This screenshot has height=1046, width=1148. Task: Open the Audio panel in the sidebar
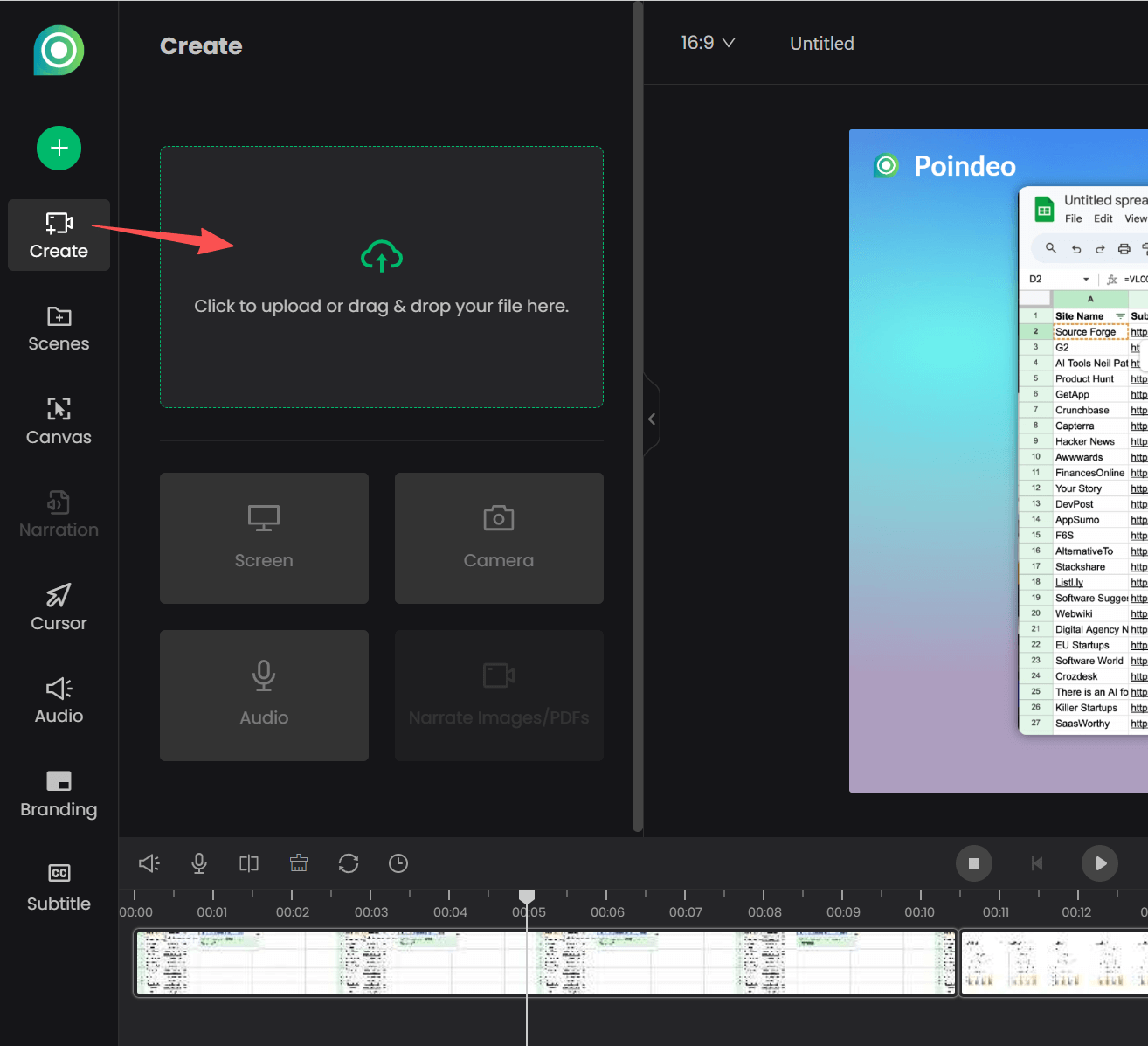[x=59, y=700]
